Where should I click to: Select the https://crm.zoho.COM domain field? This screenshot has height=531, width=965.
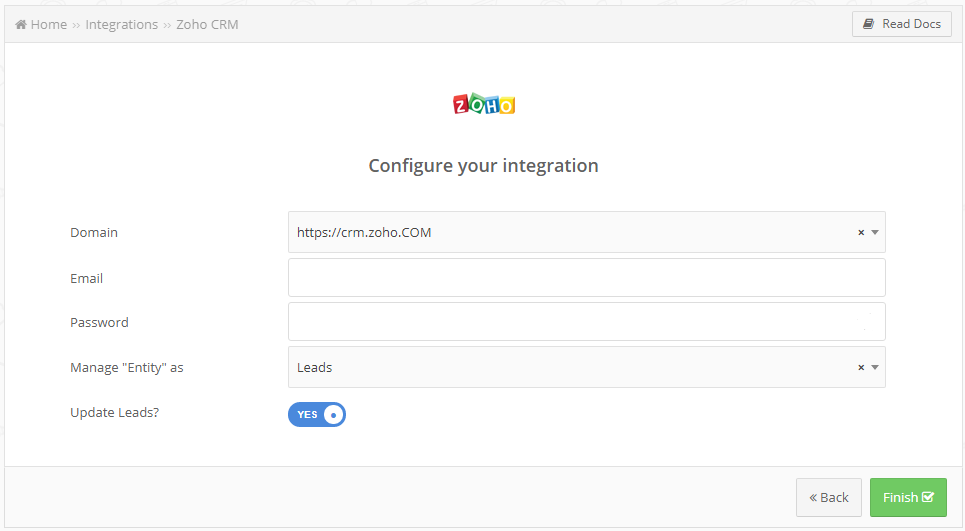(x=587, y=232)
